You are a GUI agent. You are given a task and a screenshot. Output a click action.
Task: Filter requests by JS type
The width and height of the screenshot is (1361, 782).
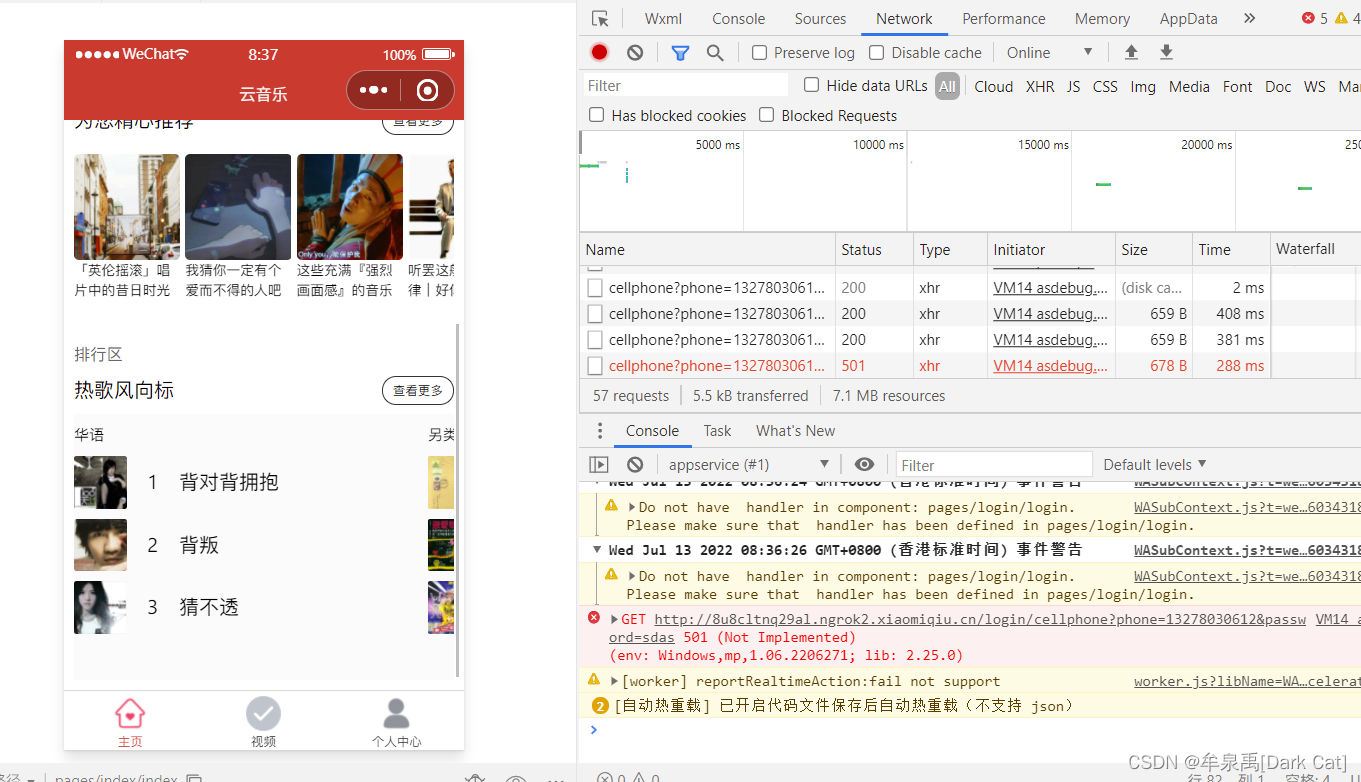point(1073,87)
